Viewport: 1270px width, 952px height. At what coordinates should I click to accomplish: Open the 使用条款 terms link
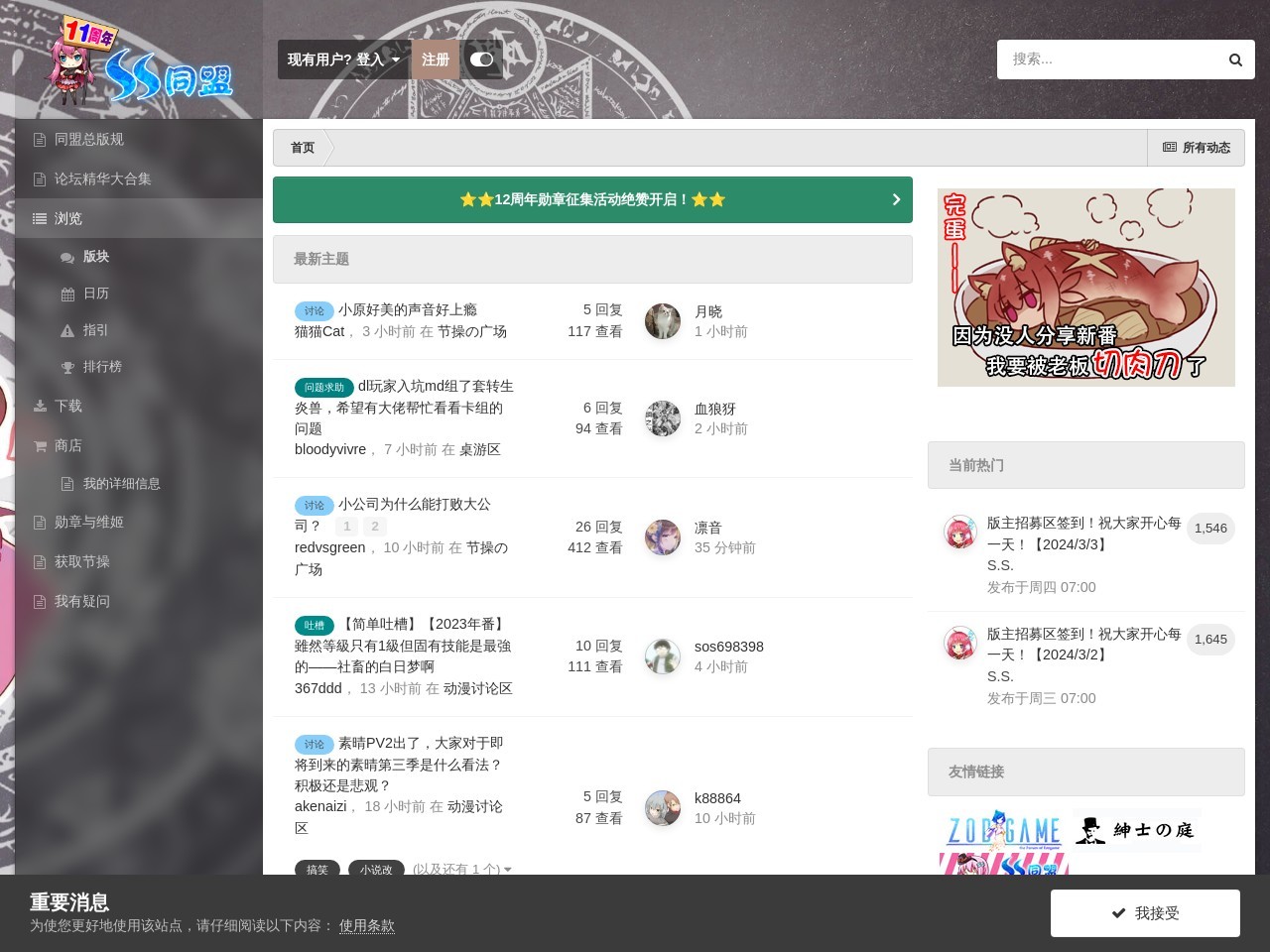coord(366,925)
